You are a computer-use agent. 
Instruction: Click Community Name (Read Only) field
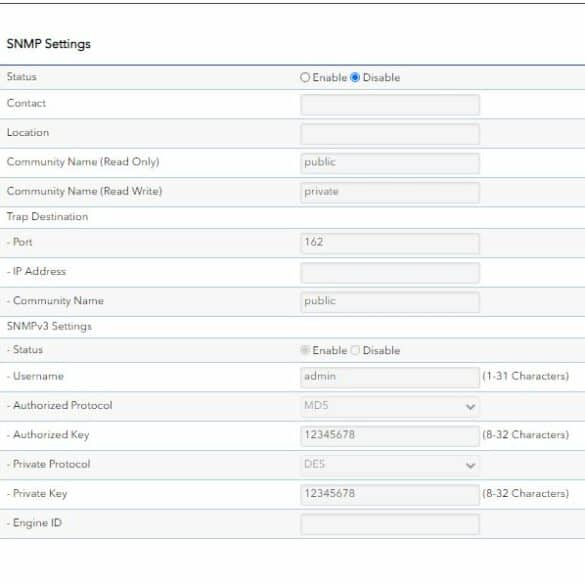pyautogui.click(x=390, y=163)
